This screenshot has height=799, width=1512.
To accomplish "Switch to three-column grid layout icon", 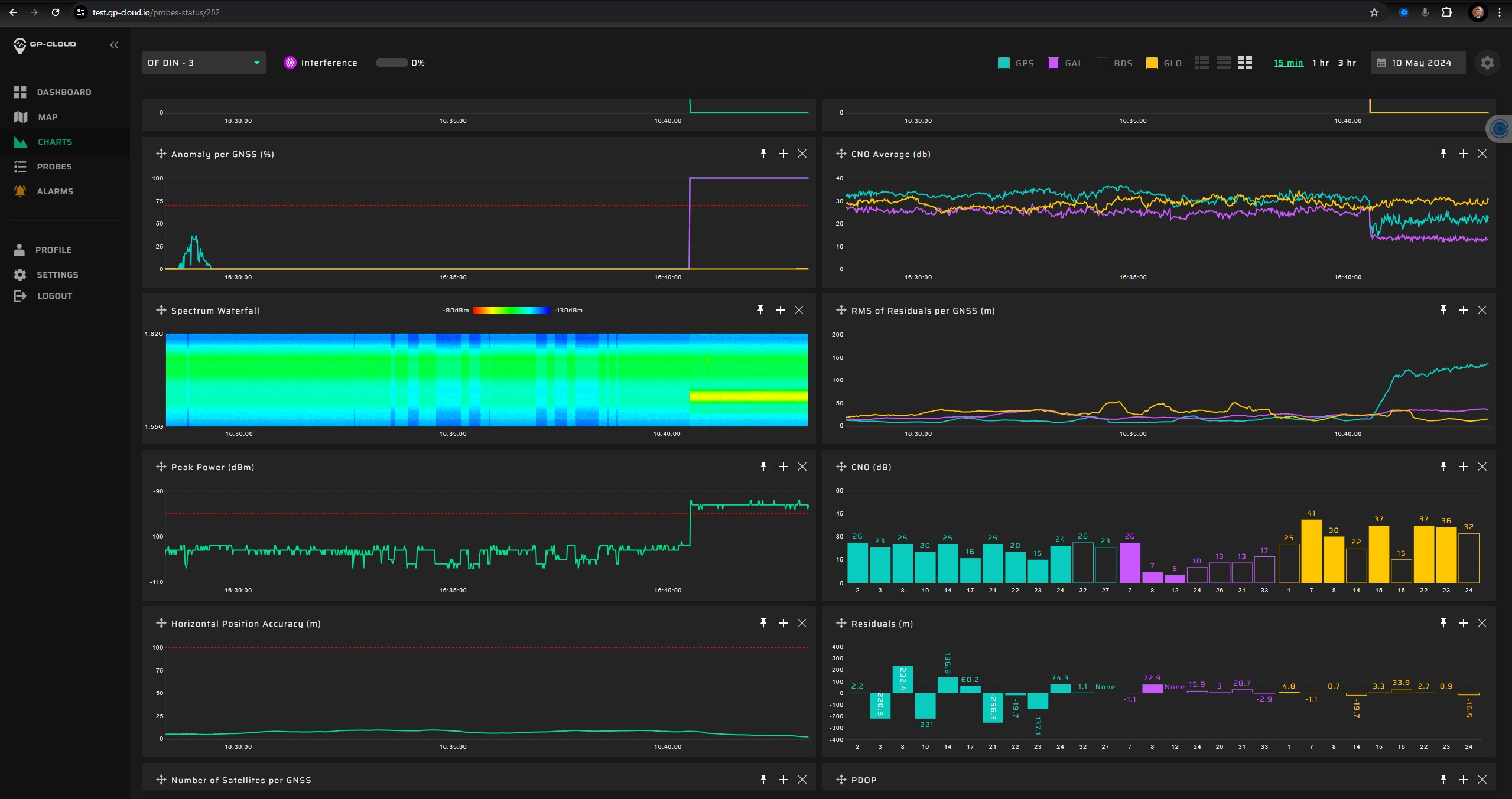I will tap(1244, 63).
